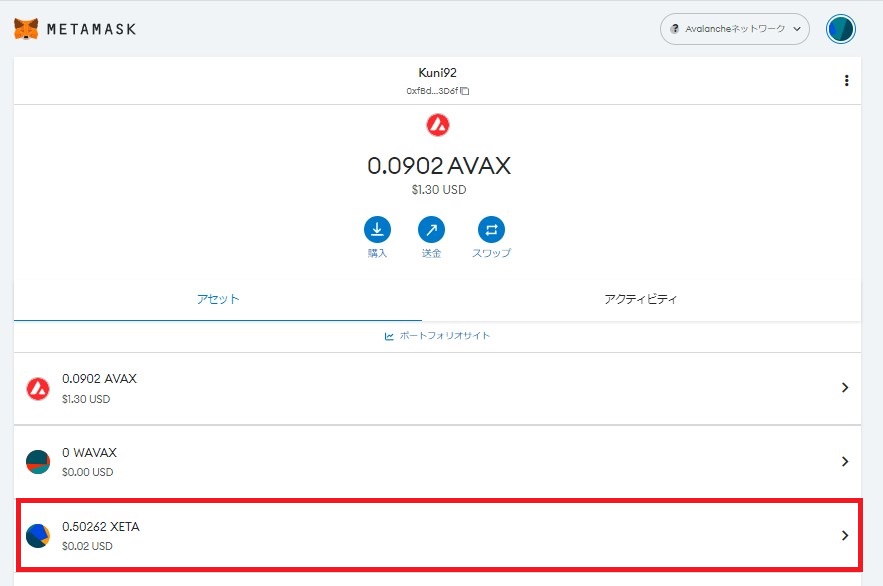883x586 pixels.
Task: Expand the XETA row chevron
Action: pyautogui.click(x=845, y=535)
